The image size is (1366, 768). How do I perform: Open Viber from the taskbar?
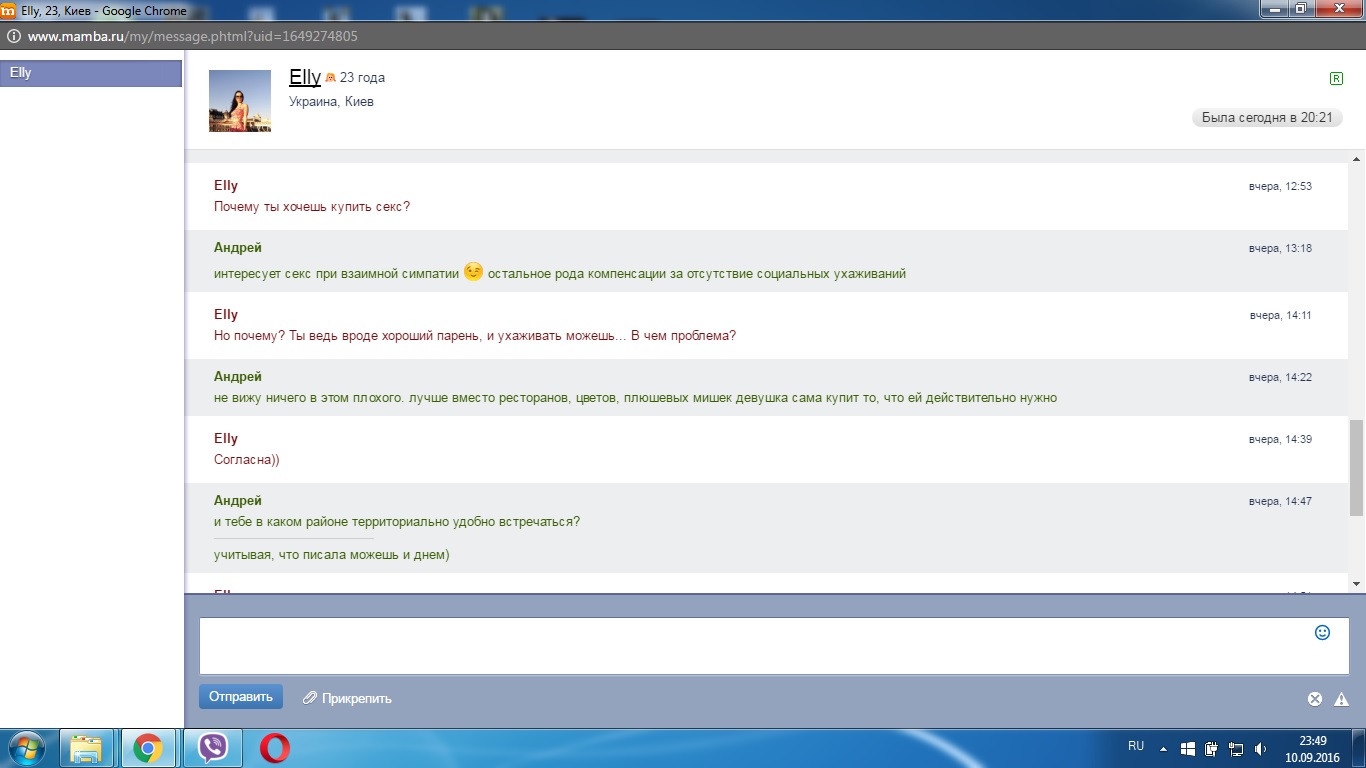click(x=213, y=748)
